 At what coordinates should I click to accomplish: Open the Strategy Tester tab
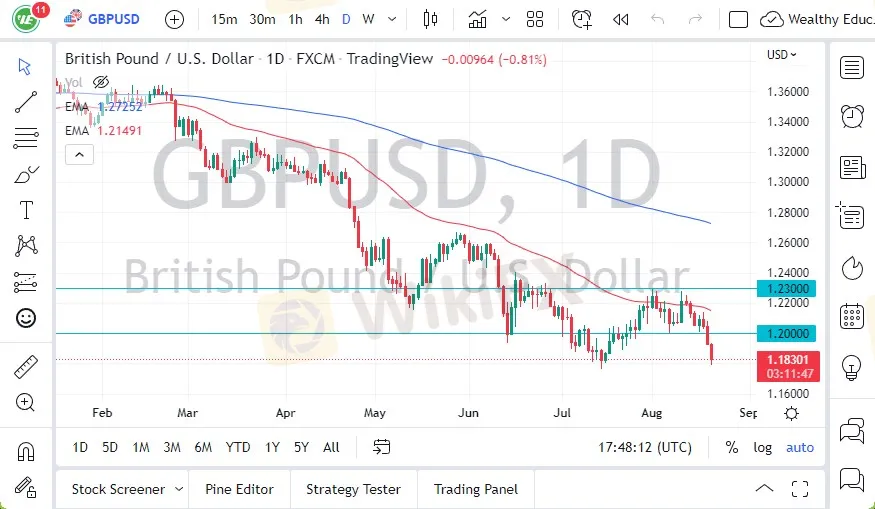[x=353, y=489]
